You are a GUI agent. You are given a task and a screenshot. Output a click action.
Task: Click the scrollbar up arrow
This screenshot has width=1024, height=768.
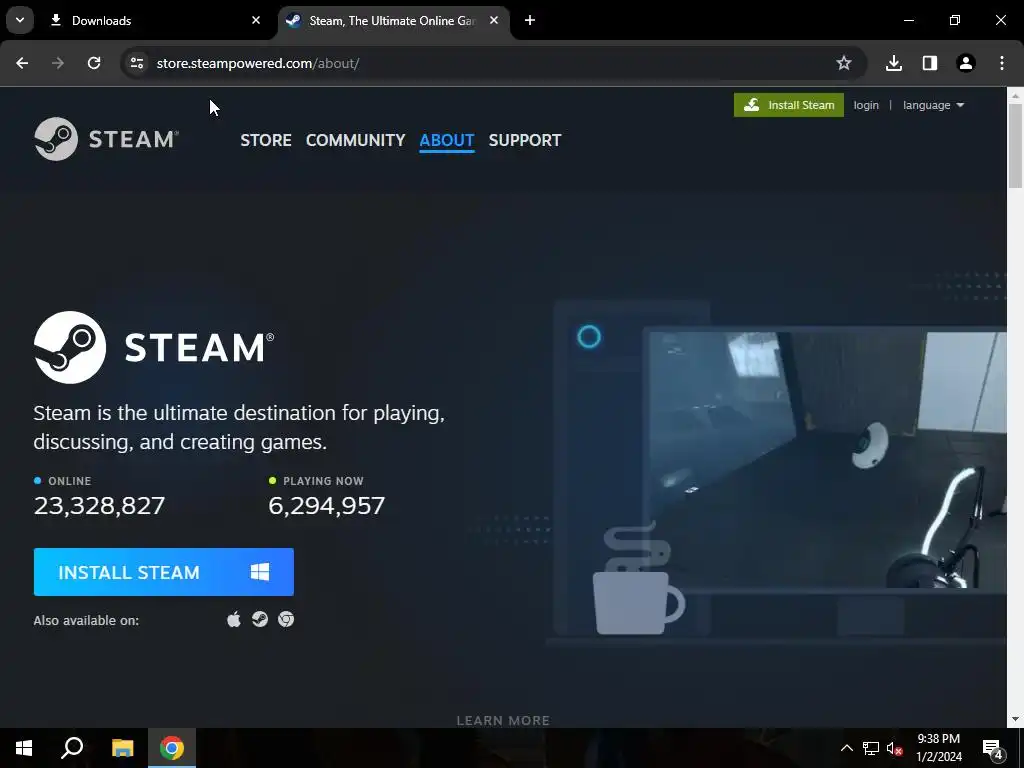pyautogui.click(x=1015, y=96)
